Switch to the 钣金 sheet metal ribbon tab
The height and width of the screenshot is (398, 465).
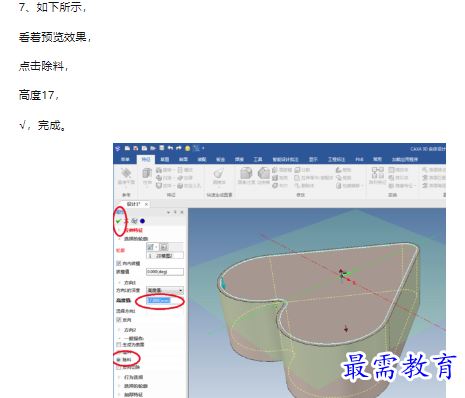coord(221,159)
